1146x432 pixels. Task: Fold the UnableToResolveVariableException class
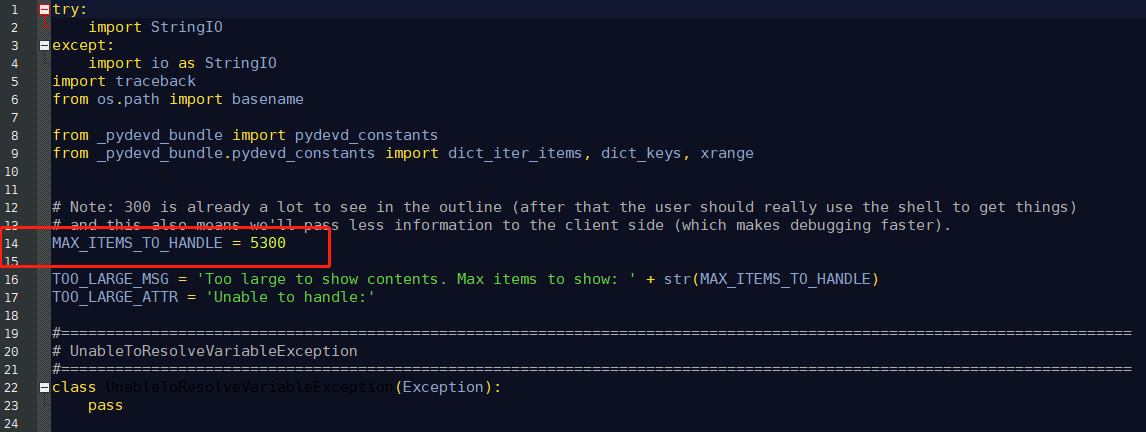44,387
